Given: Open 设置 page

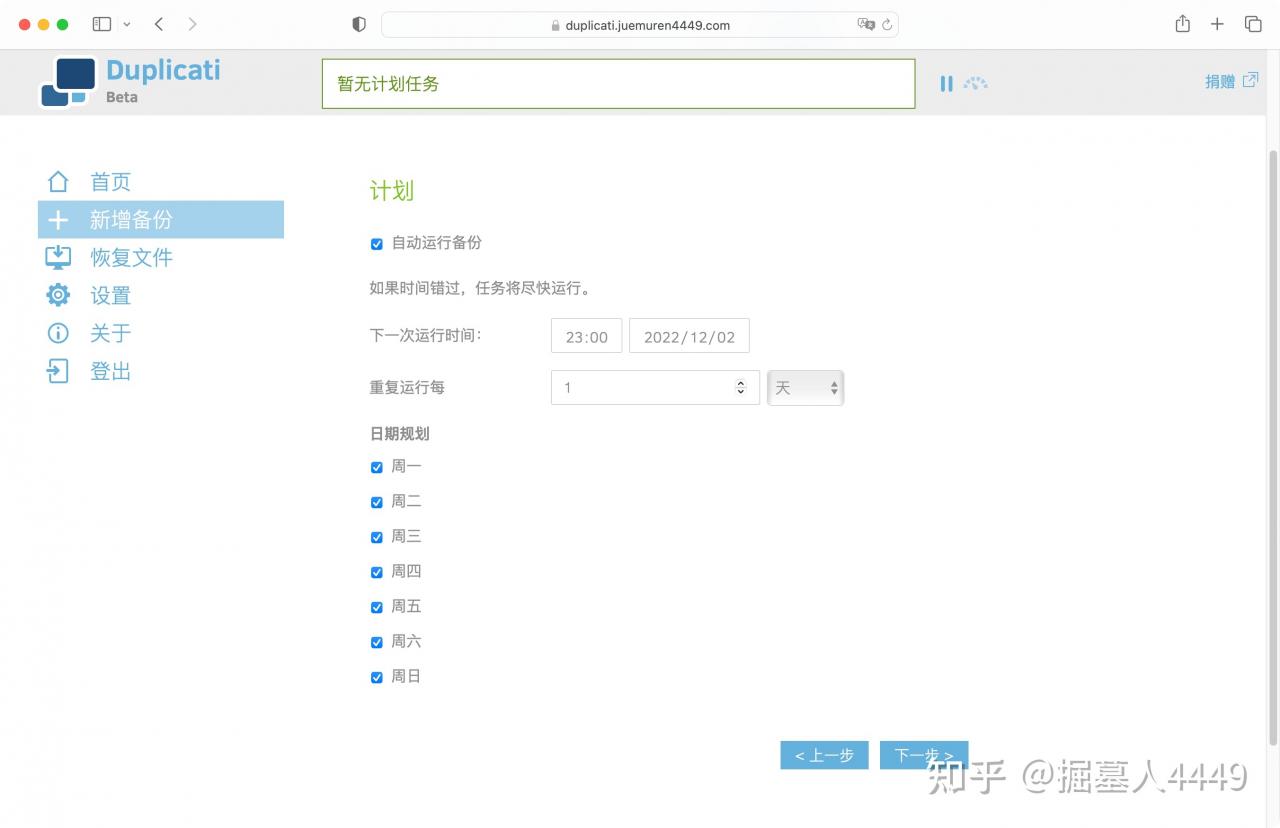Looking at the screenshot, I should tap(111, 296).
